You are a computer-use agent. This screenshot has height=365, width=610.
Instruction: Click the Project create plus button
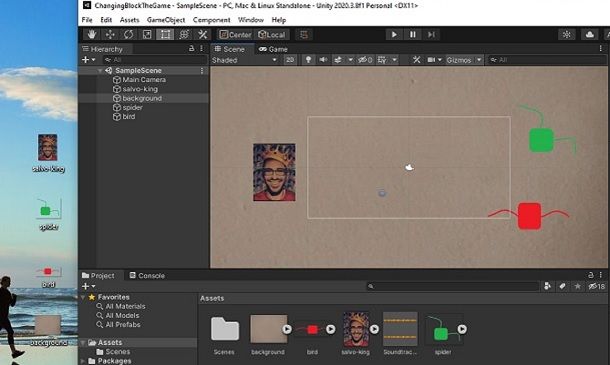88,286
